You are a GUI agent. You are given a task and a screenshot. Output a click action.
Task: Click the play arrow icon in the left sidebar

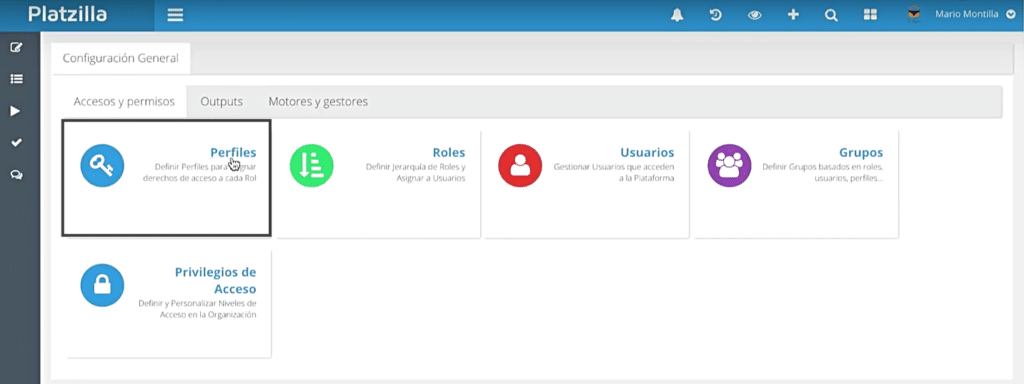[x=16, y=111]
